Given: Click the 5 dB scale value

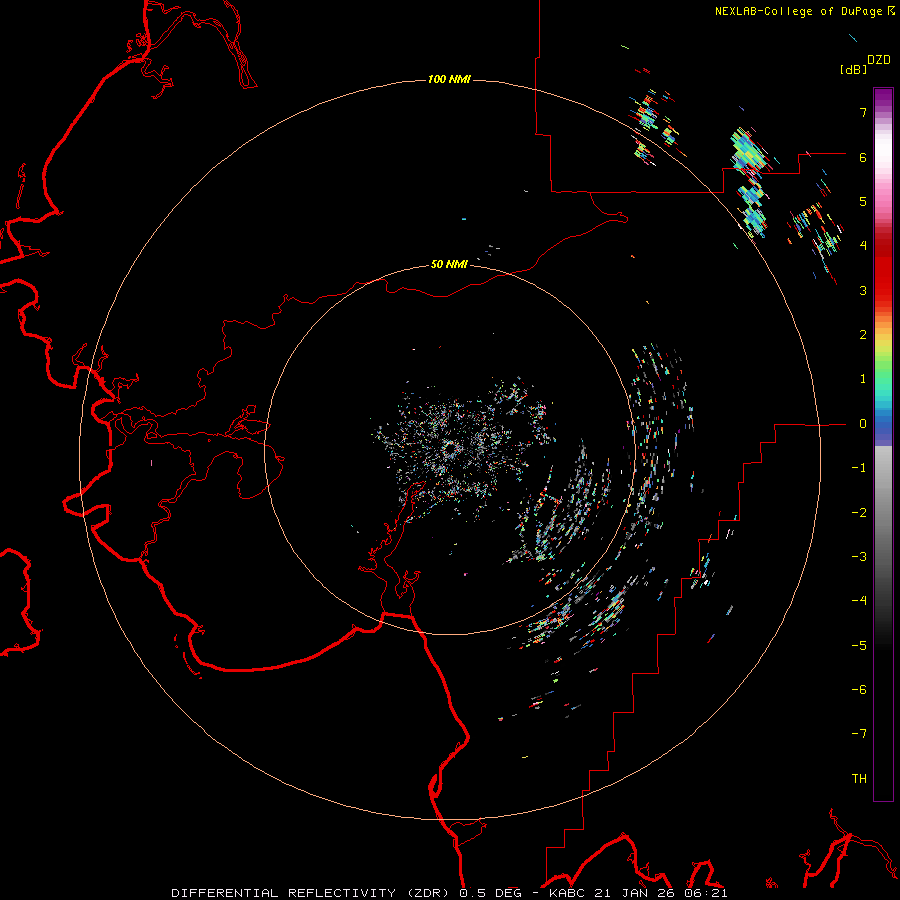Looking at the screenshot, I should pos(863,201).
